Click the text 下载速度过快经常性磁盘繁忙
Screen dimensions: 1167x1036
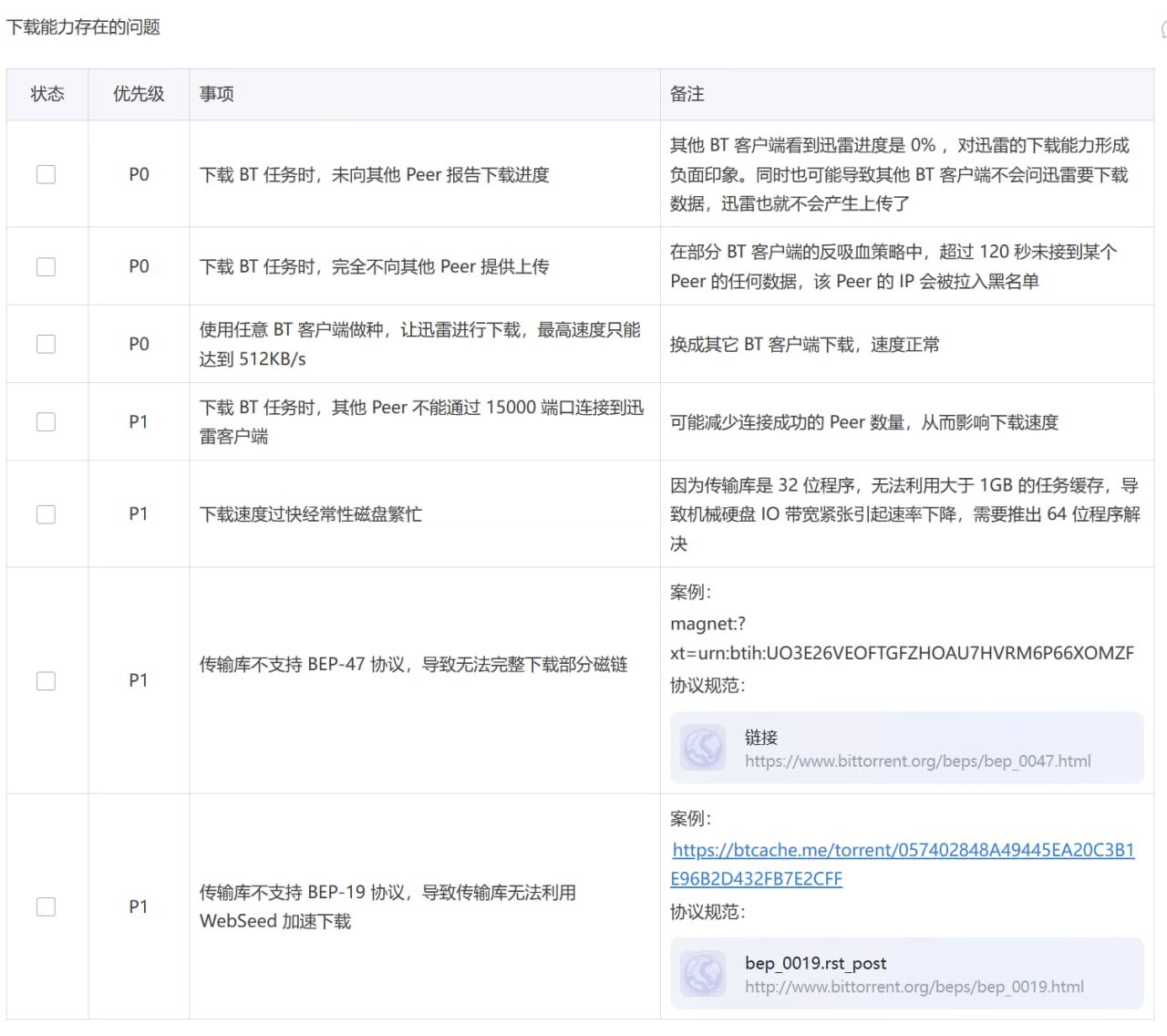coord(311,514)
